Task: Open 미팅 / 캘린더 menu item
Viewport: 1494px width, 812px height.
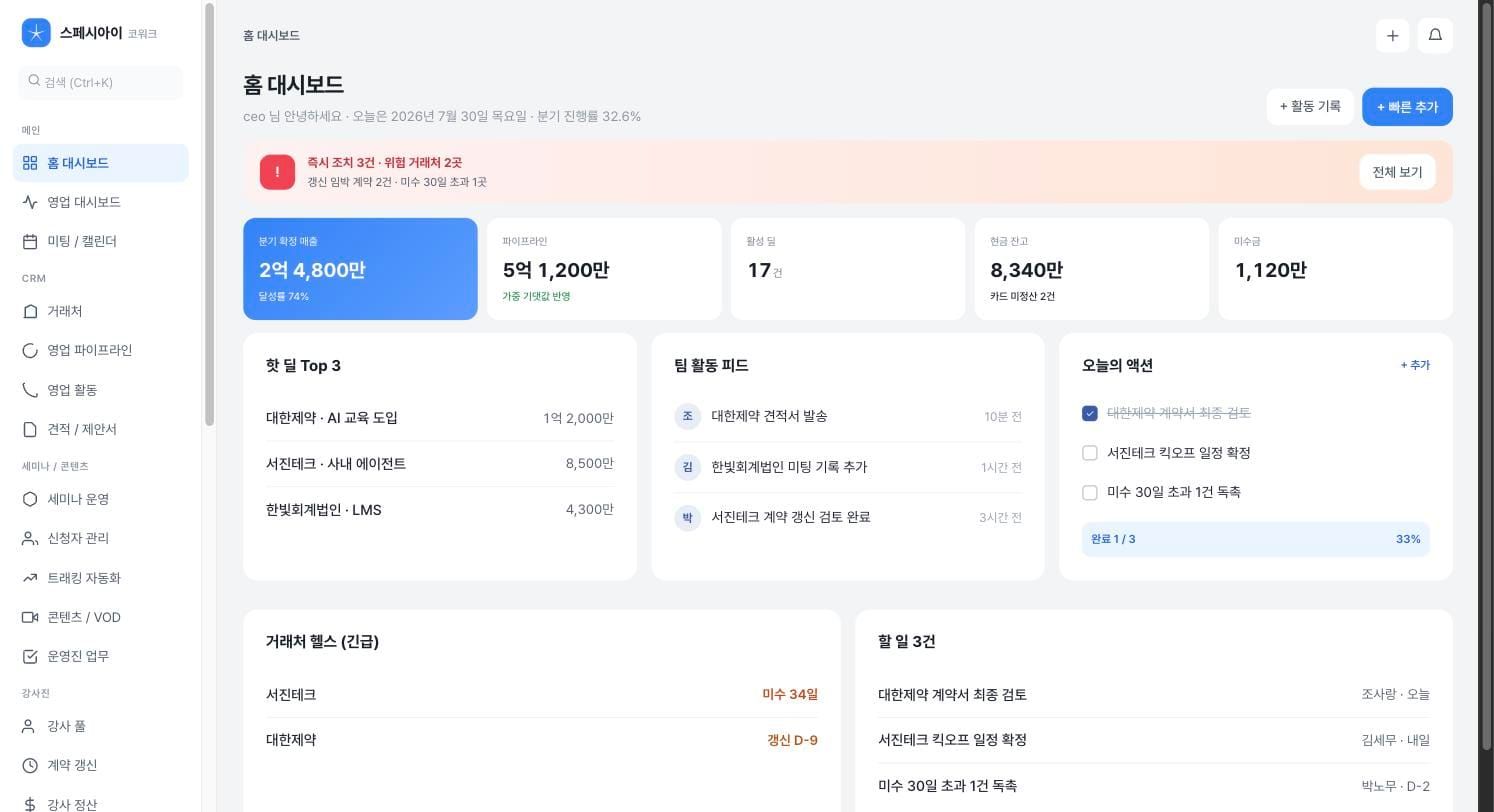Action: (100, 241)
